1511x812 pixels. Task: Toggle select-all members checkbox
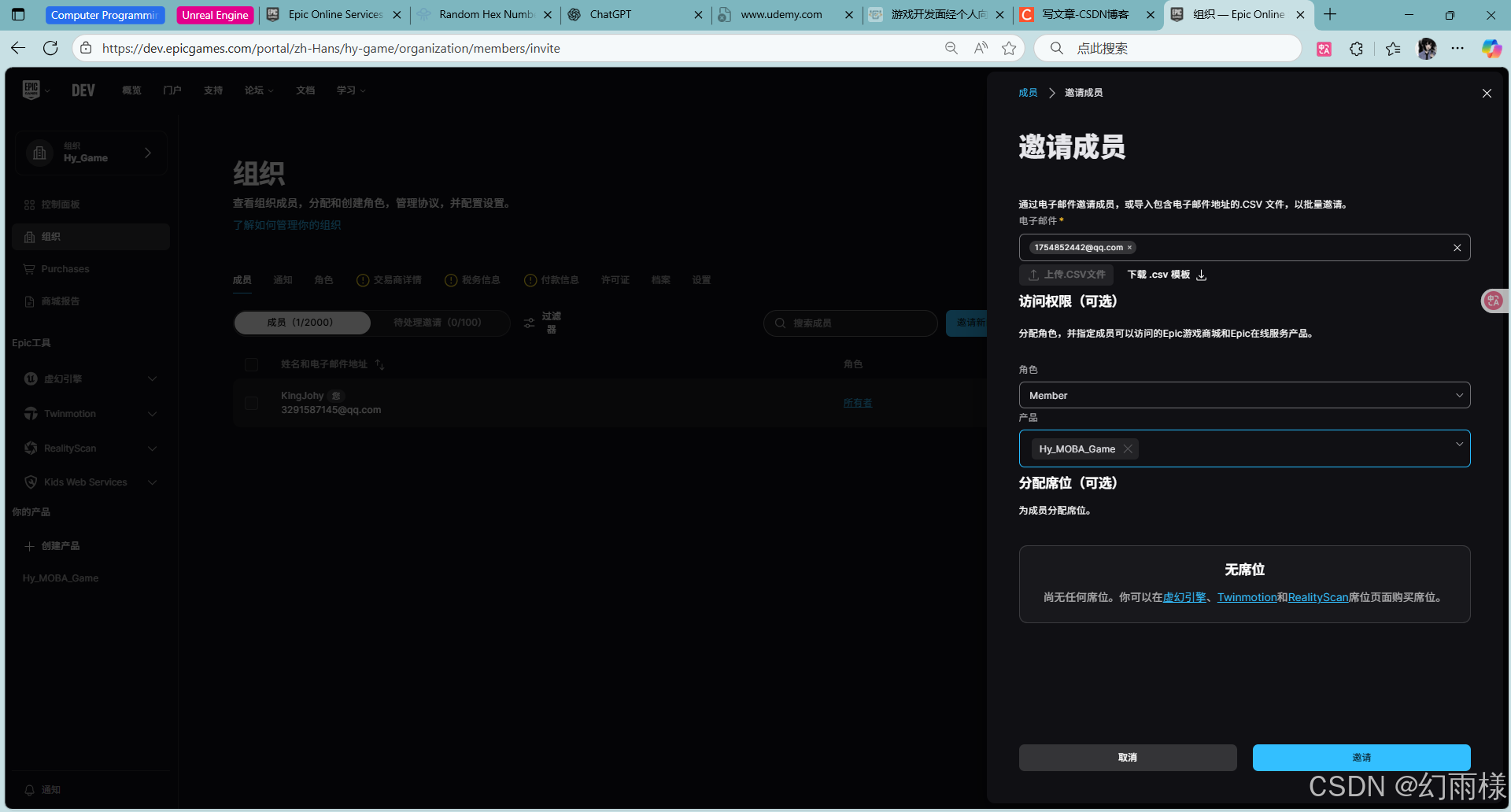tap(251, 364)
